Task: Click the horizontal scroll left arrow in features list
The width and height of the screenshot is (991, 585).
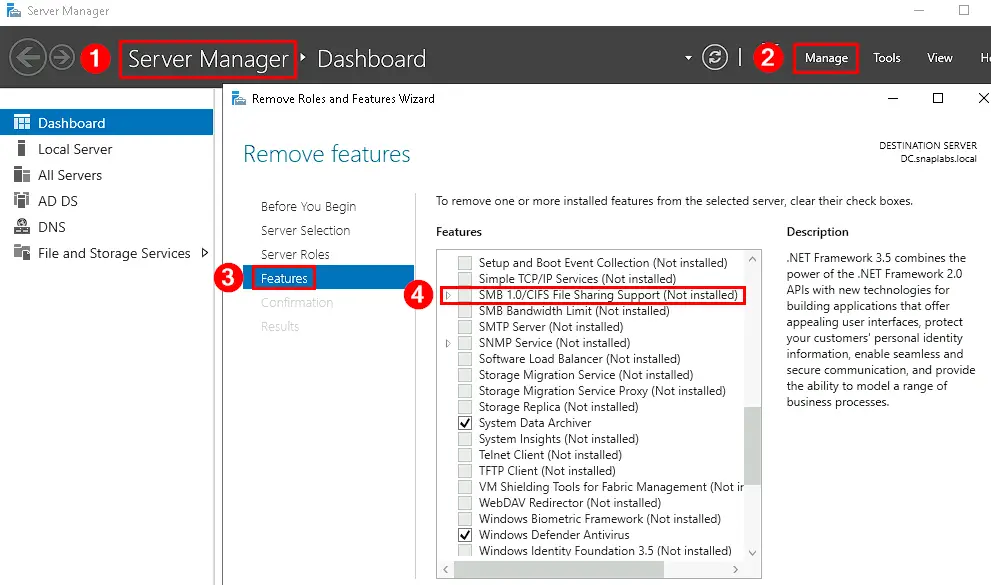Action: point(446,569)
